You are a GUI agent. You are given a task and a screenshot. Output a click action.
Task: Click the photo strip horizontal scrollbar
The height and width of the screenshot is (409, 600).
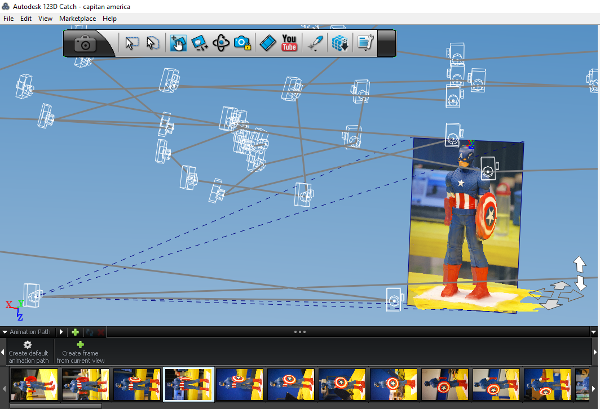pos(55,406)
